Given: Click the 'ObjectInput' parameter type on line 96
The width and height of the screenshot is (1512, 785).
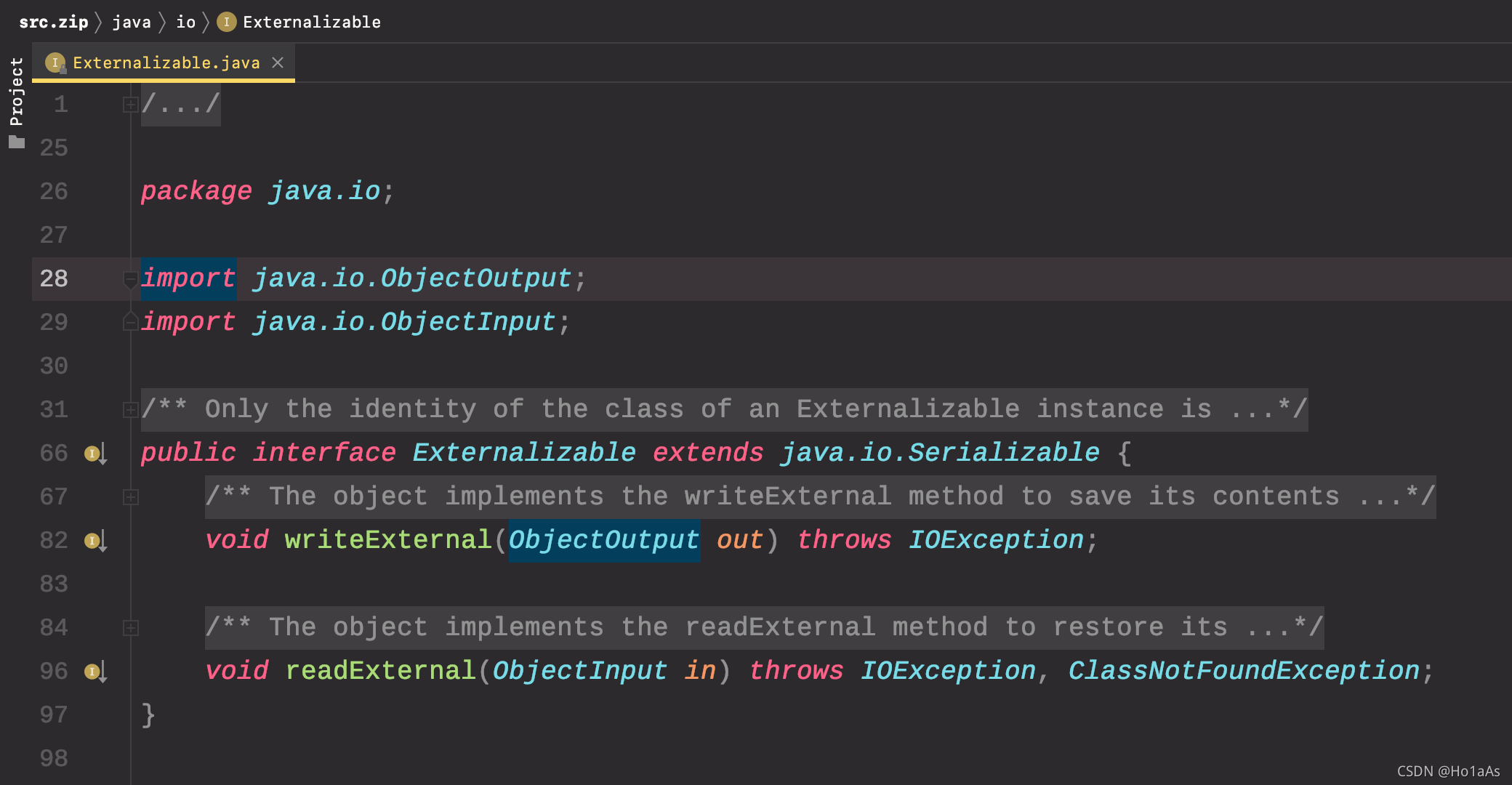Looking at the screenshot, I should (580, 671).
